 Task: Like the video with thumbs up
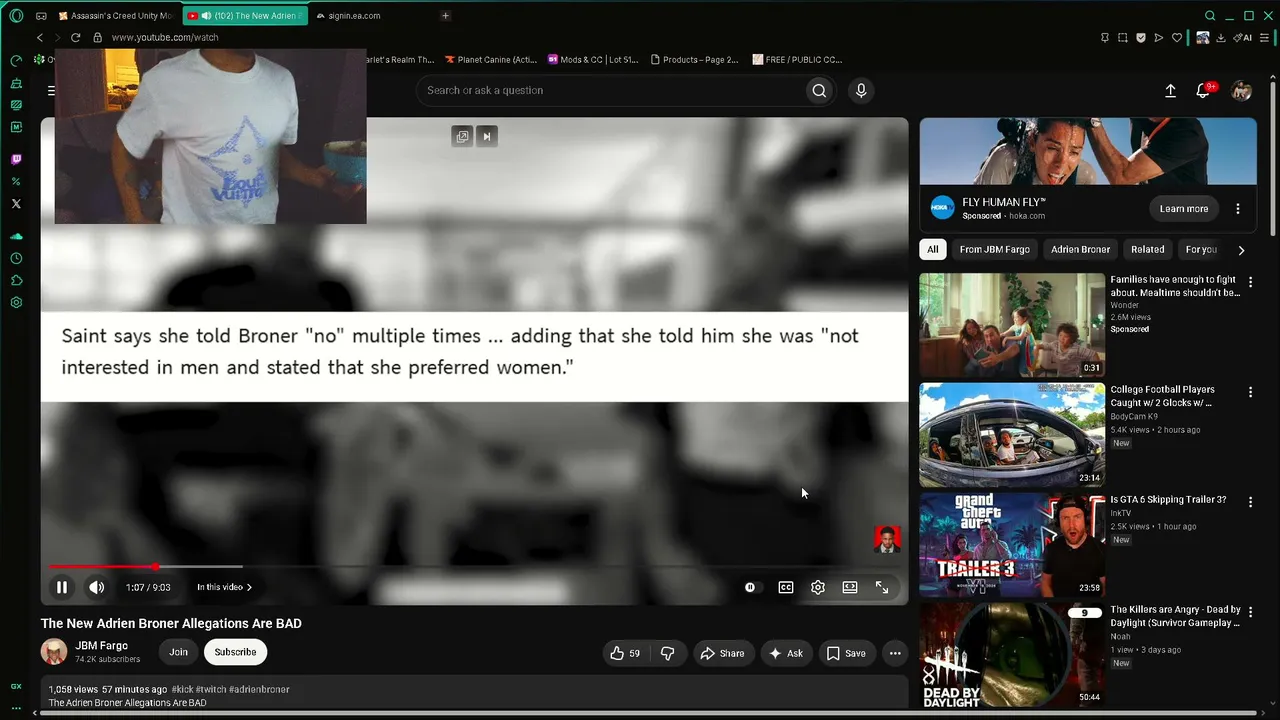[x=625, y=653]
